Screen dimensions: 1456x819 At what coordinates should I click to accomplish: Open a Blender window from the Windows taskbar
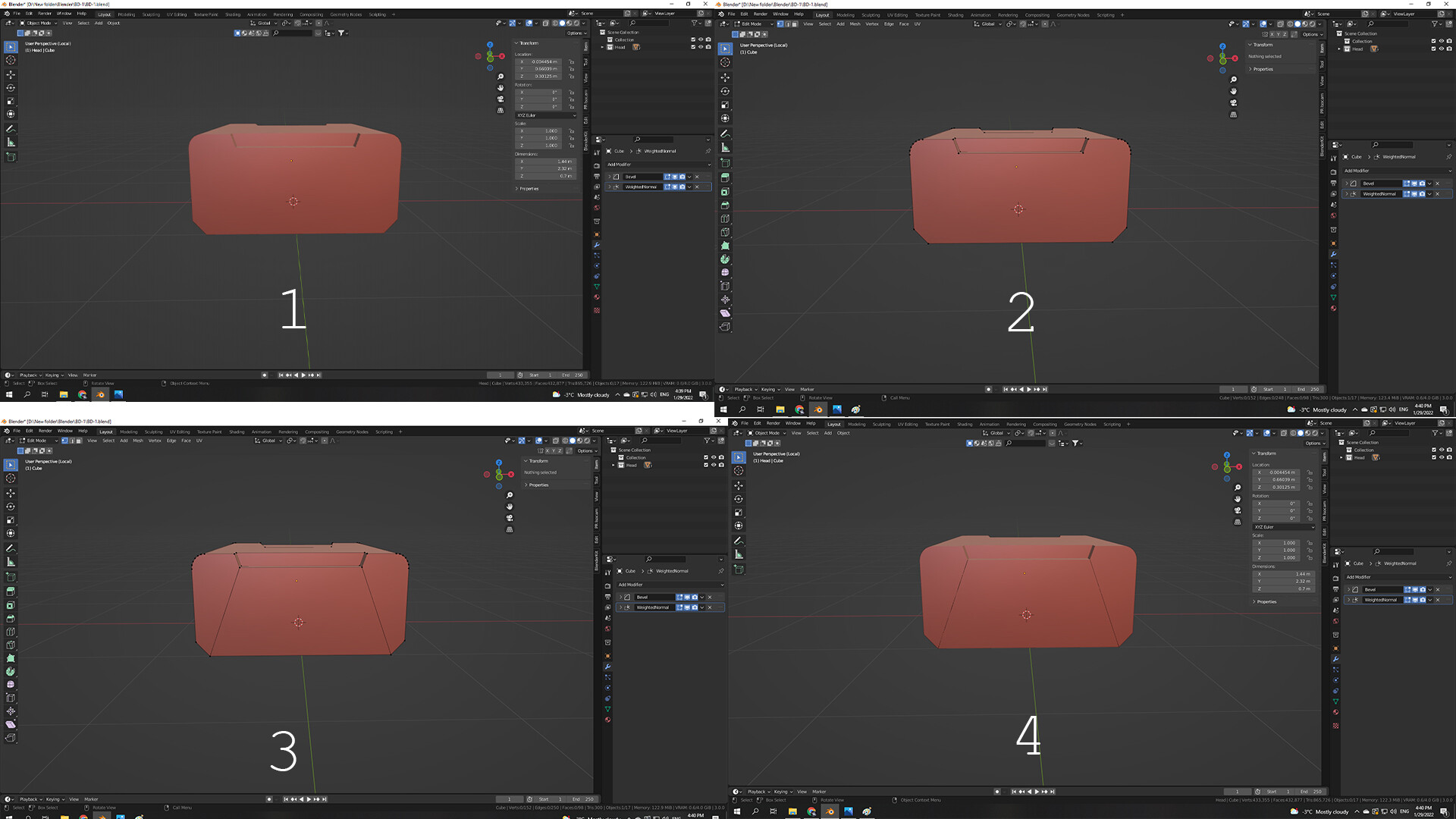click(x=101, y=394)
